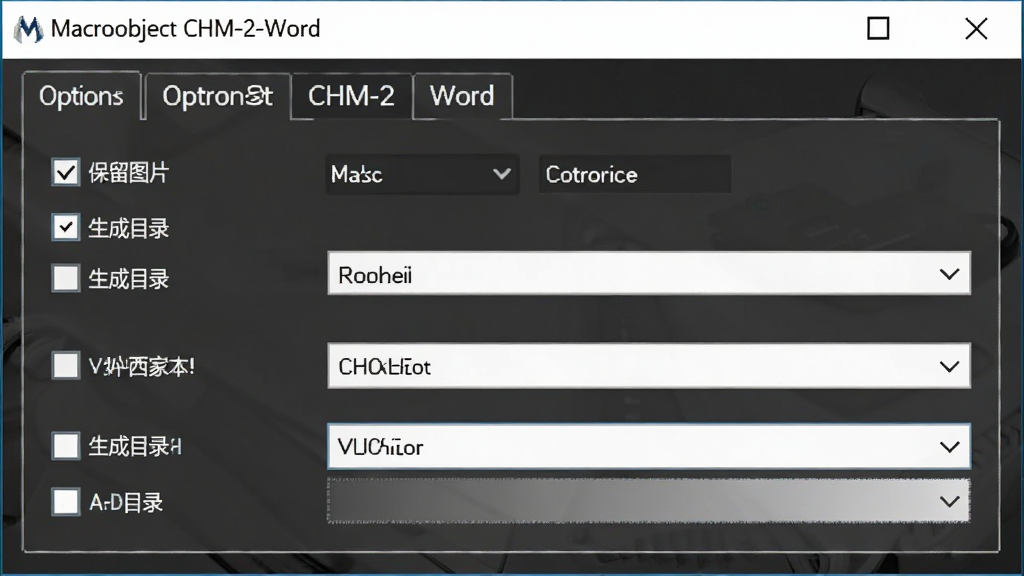Expand the VUChiior combo box
This screenshot has height=576, width=1024.
[648, 447]
